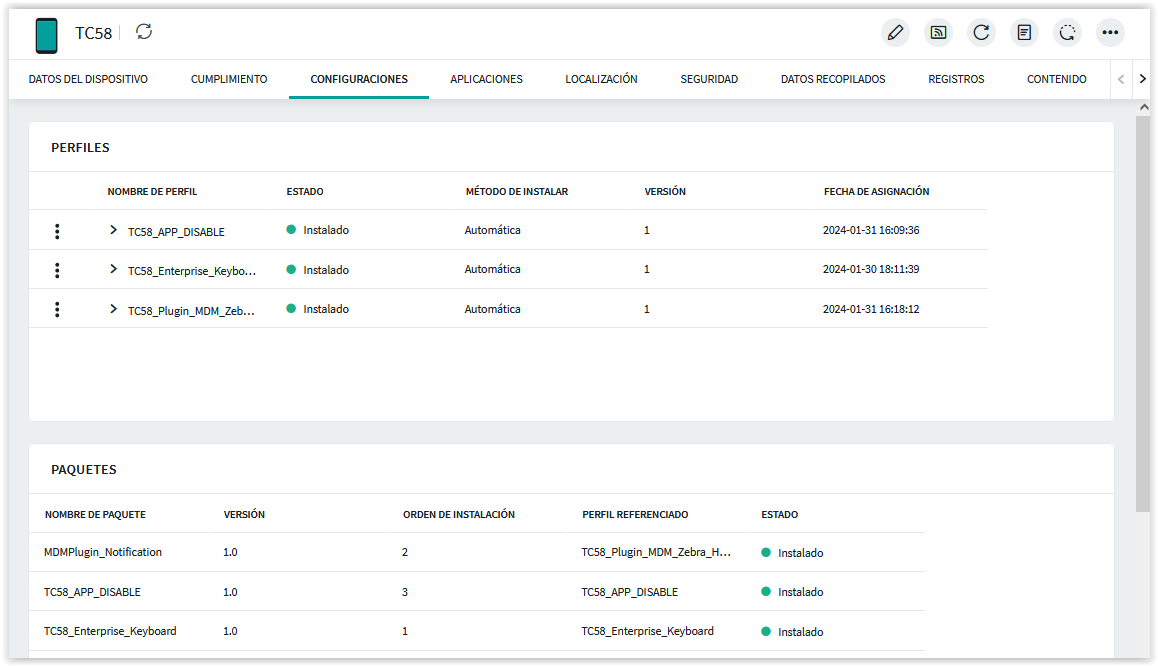The width and height of the screenshot is (1158, 666).
Task: Click the clockwise circular arrow icon in header
Action: [x=981, y=33]
